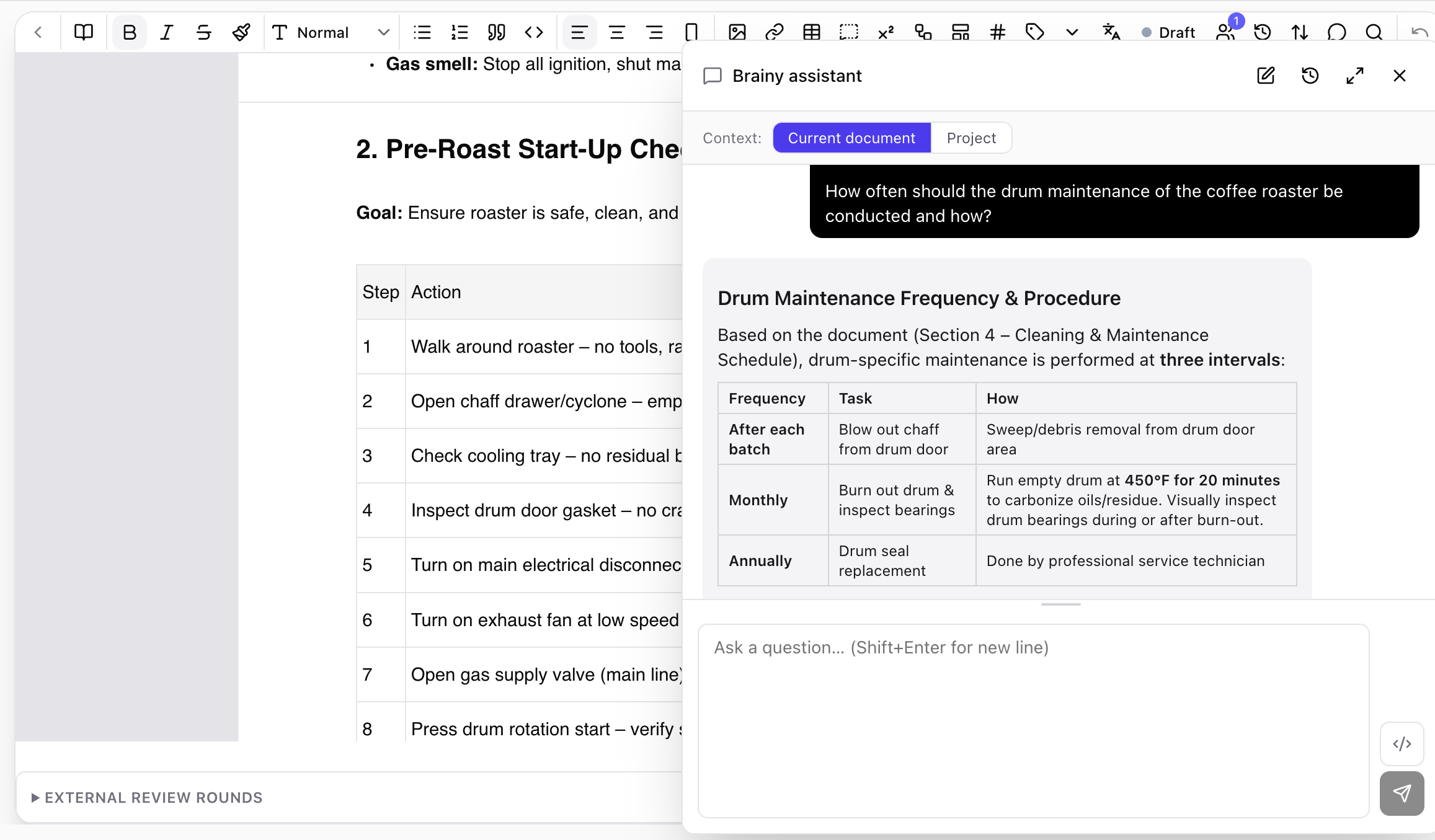
Task: Insert a block quote
Action: (497, 32)
